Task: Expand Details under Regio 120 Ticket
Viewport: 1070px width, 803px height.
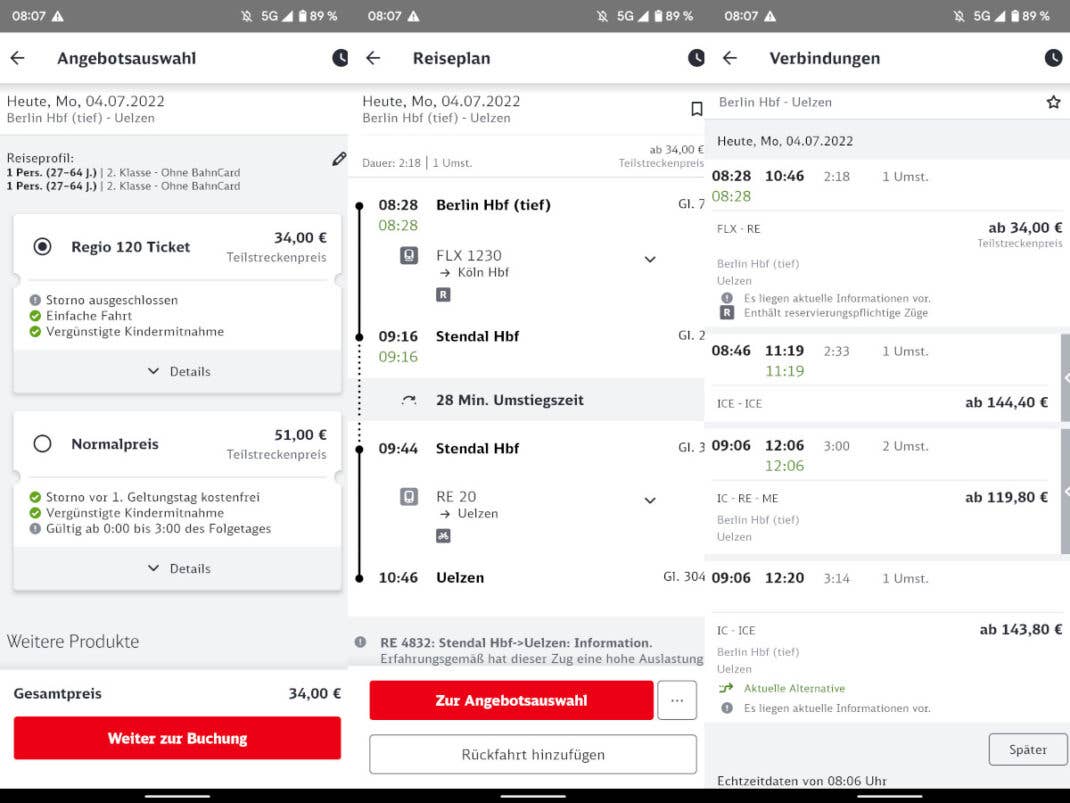Action: [x=178, y=371]
